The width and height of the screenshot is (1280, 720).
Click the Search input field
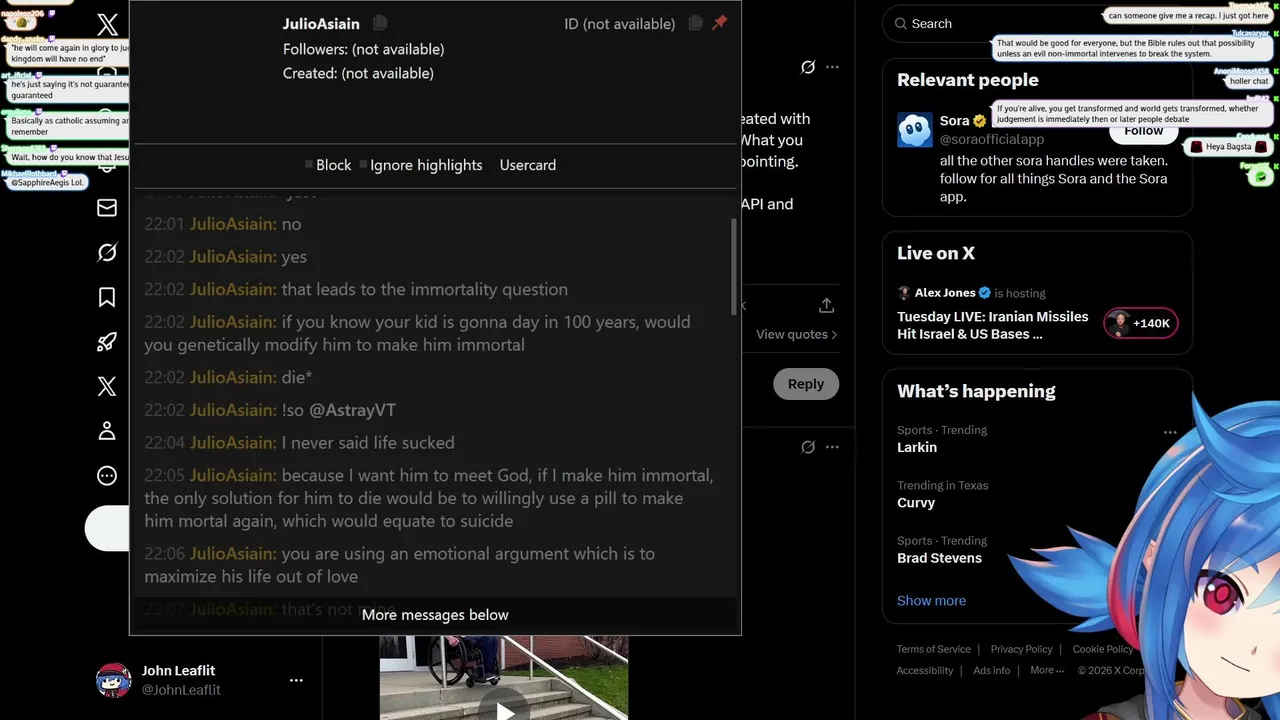[x=1037, y=23]
